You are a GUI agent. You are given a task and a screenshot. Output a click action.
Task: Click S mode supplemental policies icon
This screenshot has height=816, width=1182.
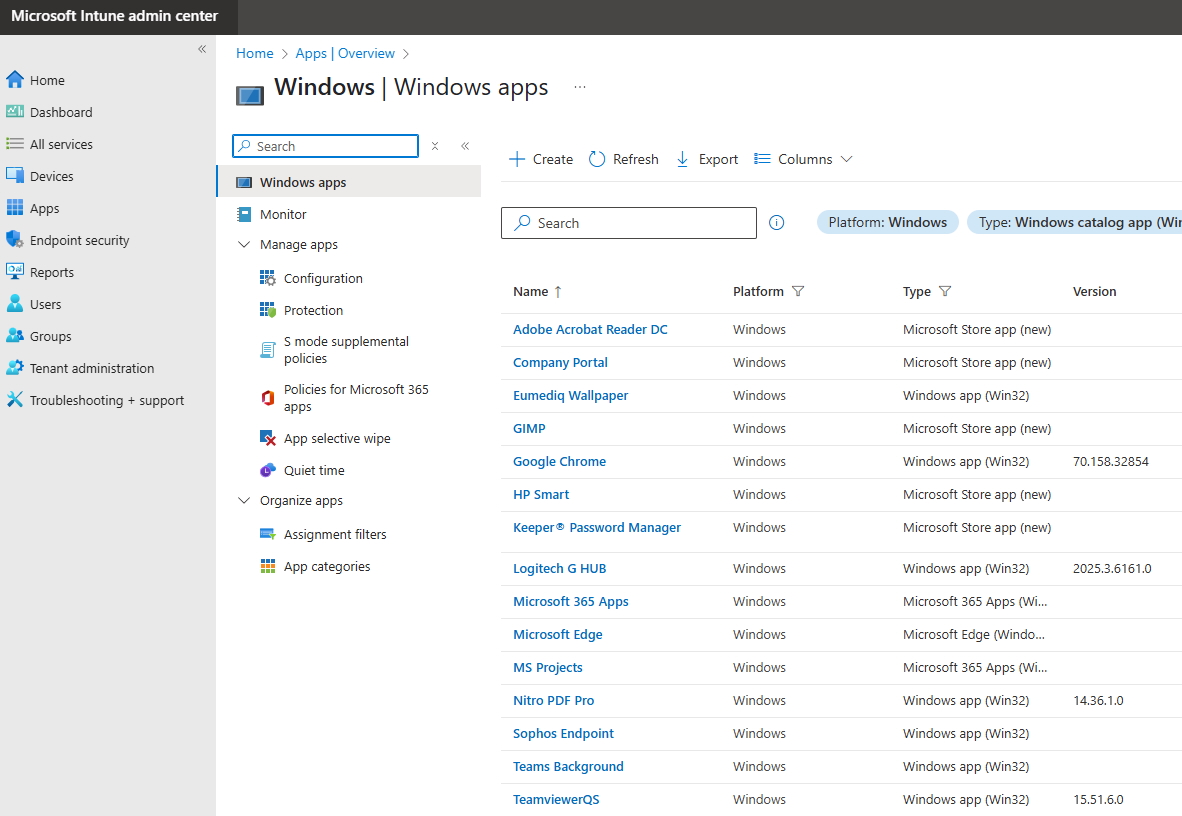(268, 350)
